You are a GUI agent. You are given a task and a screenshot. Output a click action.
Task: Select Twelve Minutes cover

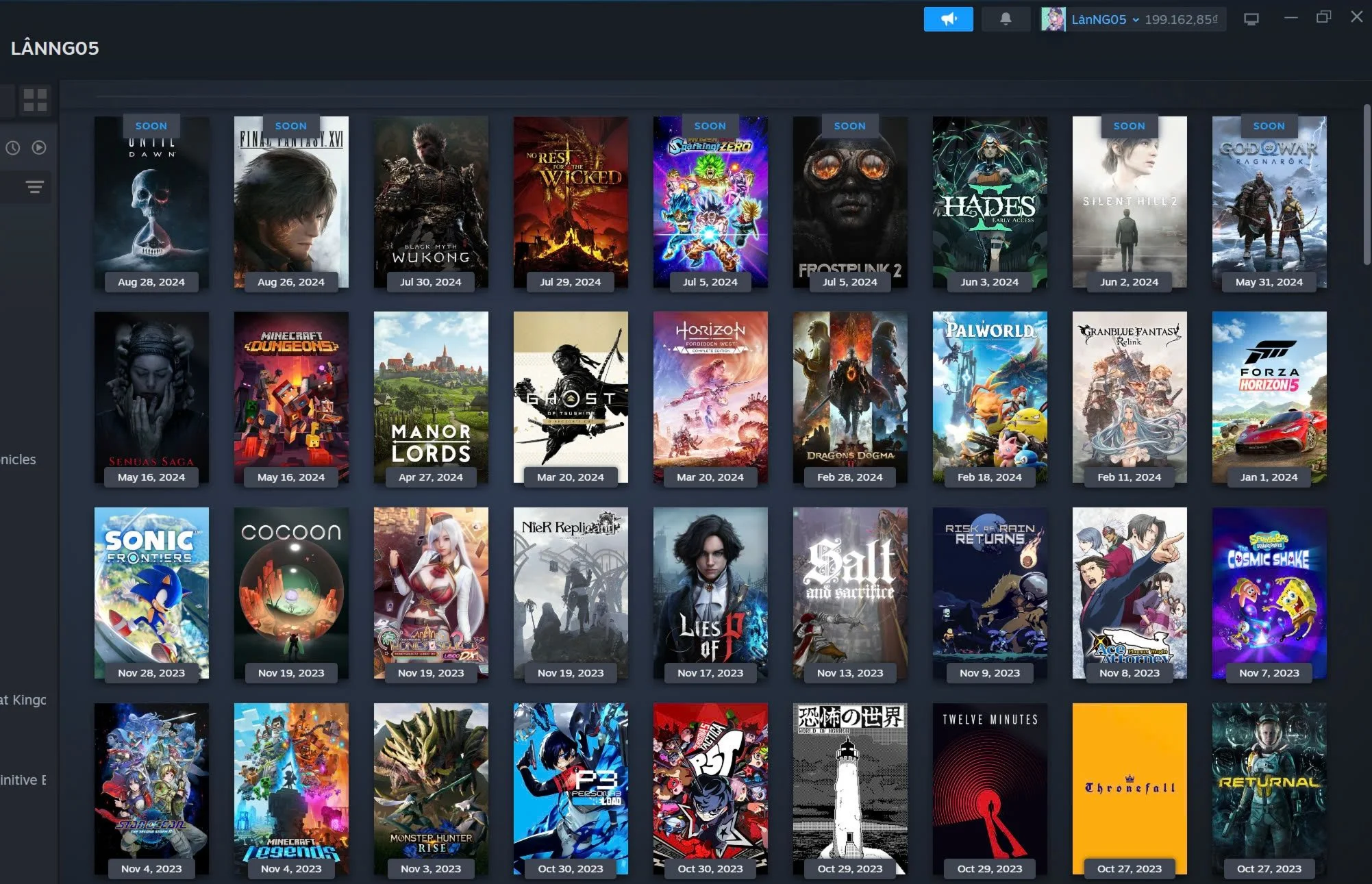[990, 789]
